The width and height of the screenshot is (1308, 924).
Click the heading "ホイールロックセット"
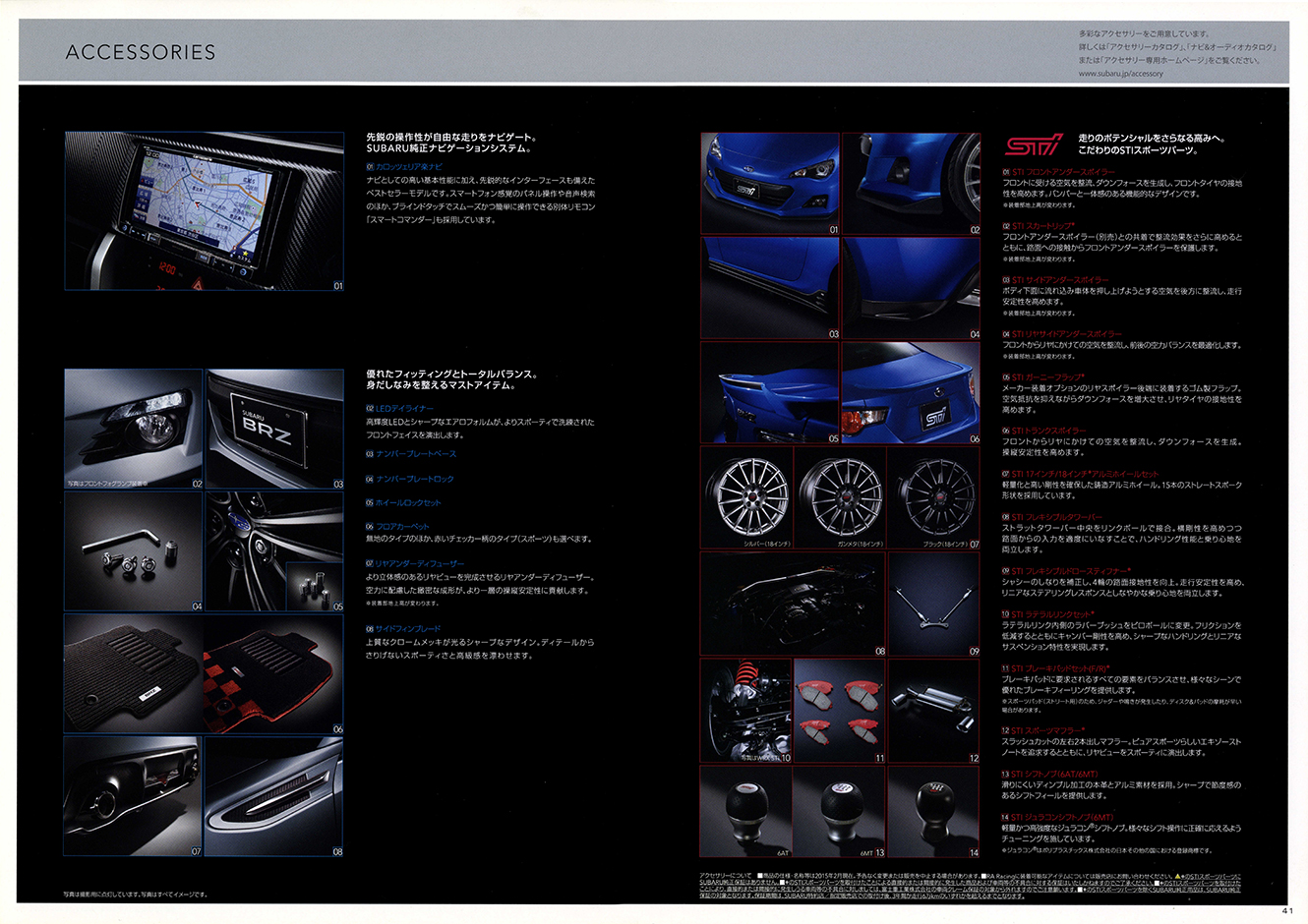coord(408,502)
